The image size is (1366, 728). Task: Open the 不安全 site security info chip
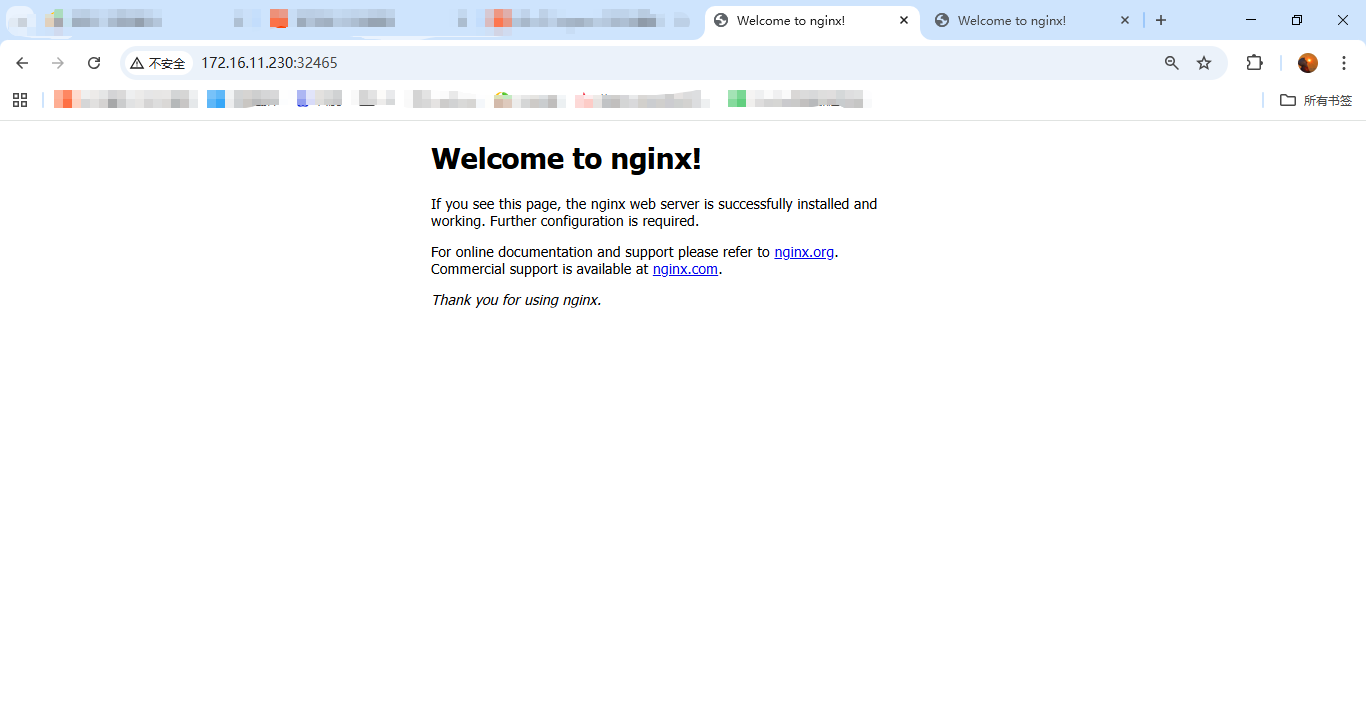coord(158,63)
